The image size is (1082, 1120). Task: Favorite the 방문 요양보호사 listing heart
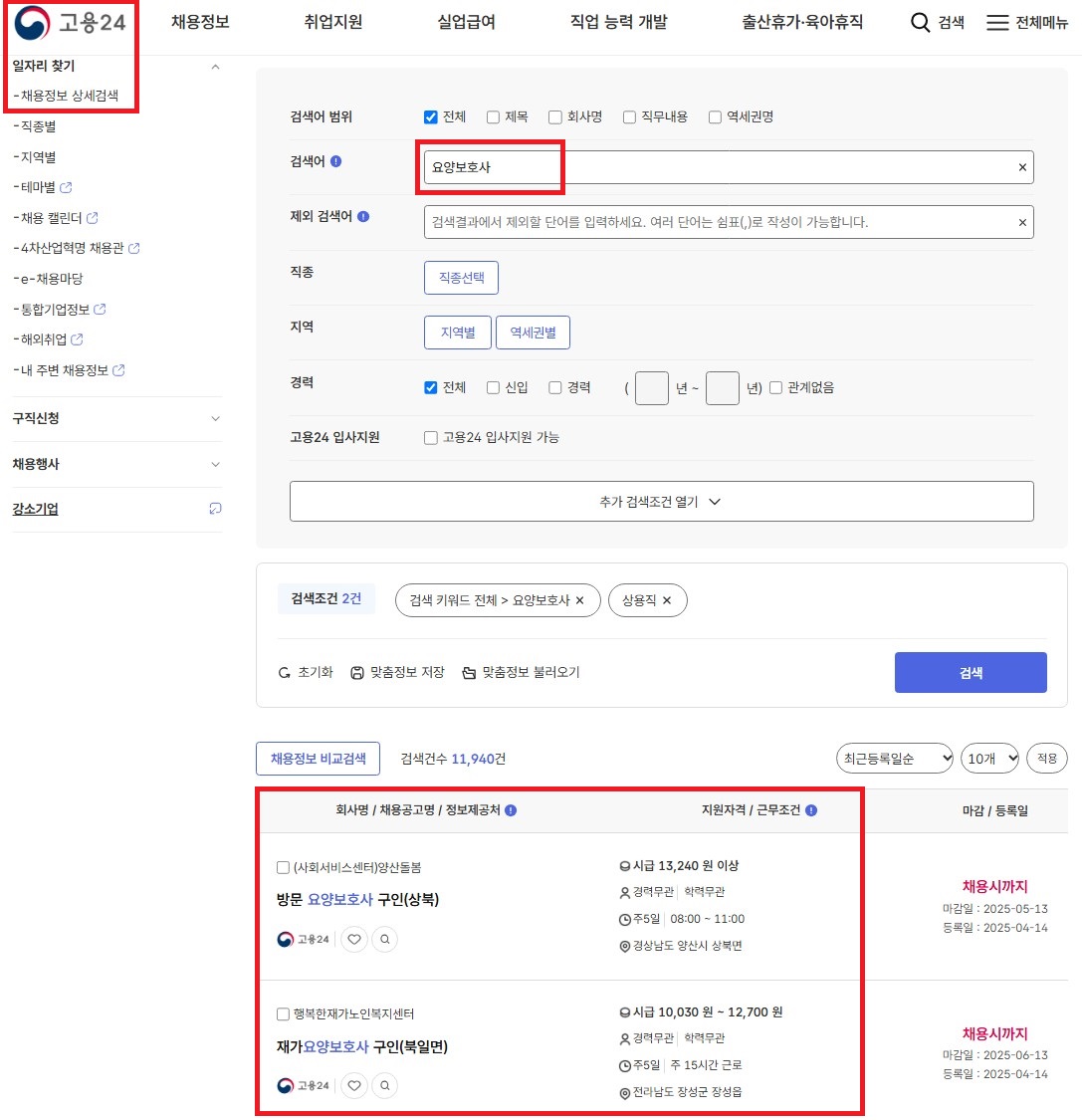(x=353, y=938)
